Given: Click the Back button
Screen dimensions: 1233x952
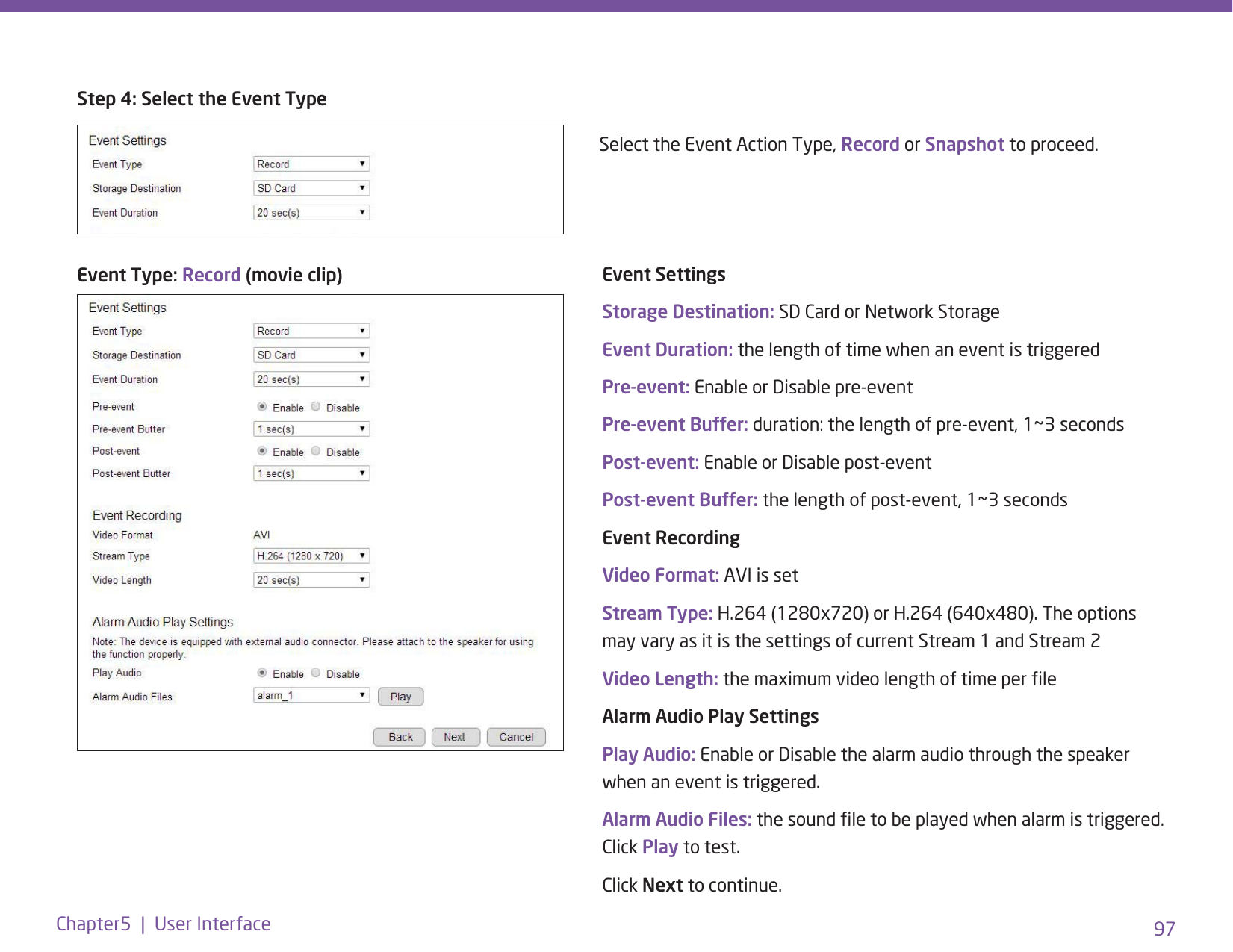Looking at the screenshot, I should coord(400,737).
